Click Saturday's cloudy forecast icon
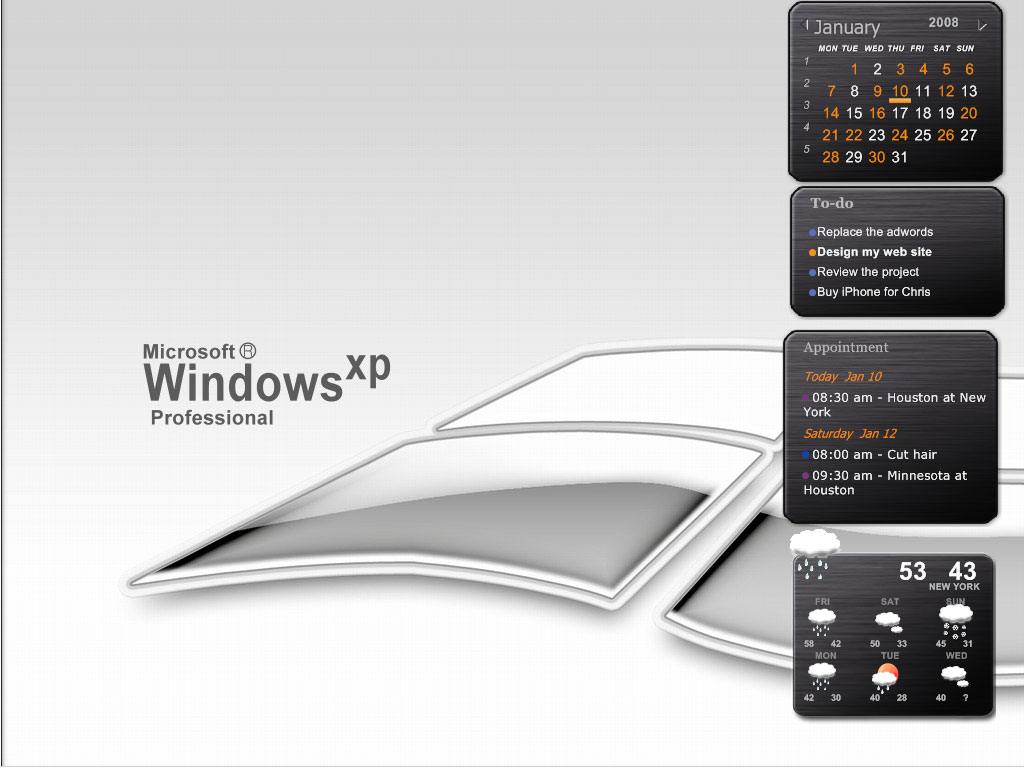 (889, 621)
